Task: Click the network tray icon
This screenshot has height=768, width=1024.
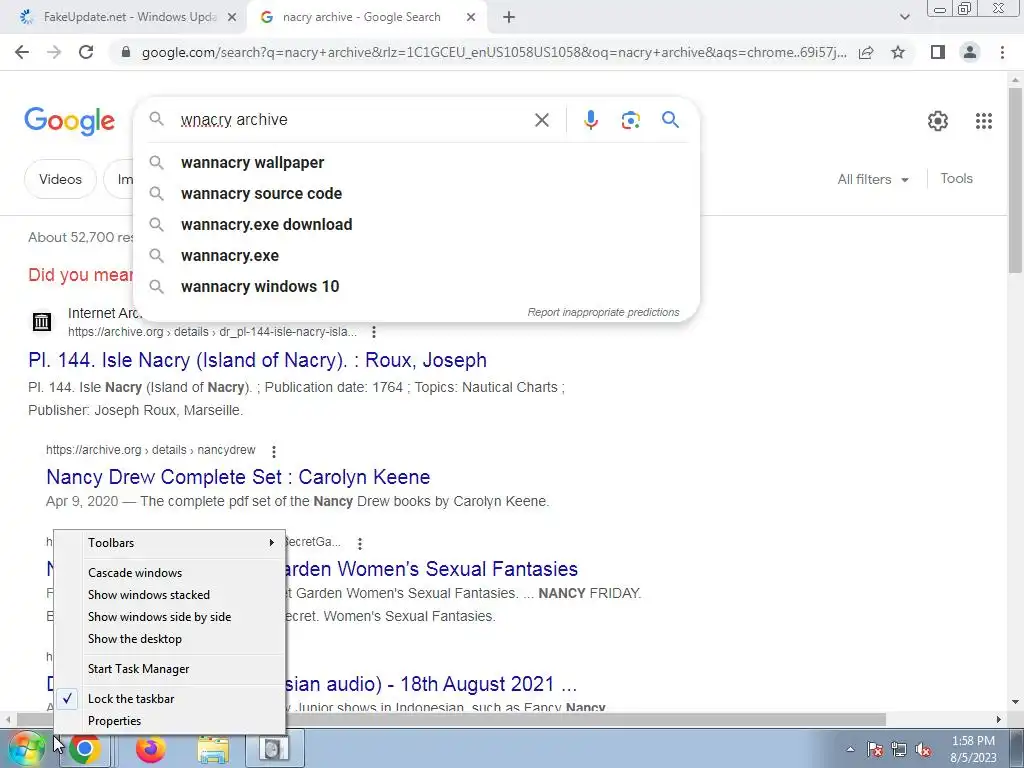Action: pyautogui.click(x=899, y=750)
